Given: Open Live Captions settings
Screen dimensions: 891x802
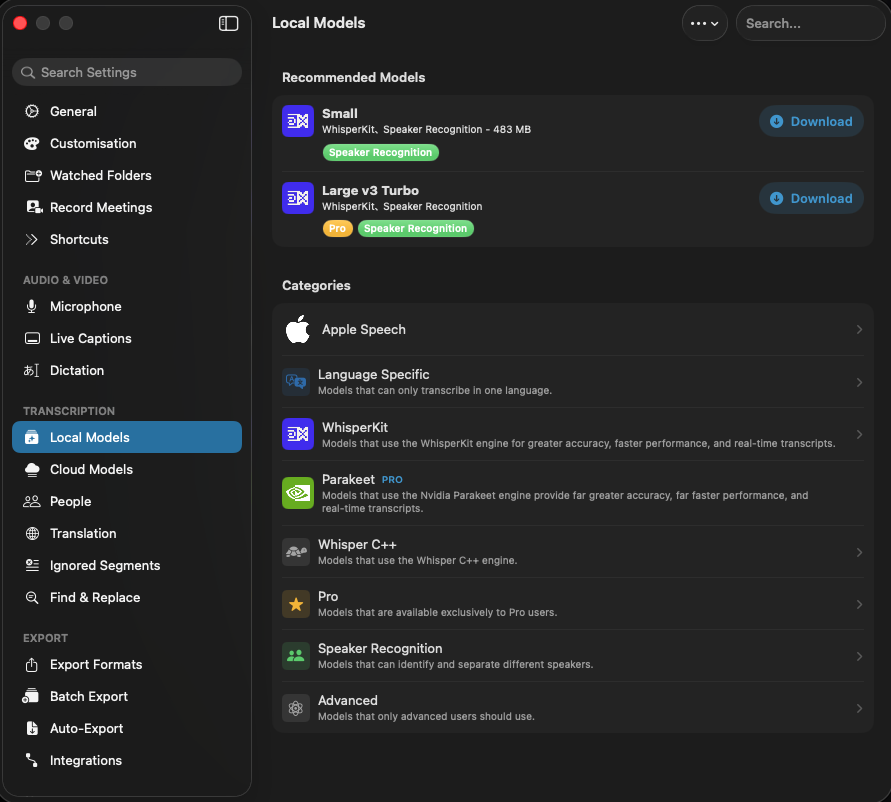Looking at the screenshot, I should click(127, 338).
